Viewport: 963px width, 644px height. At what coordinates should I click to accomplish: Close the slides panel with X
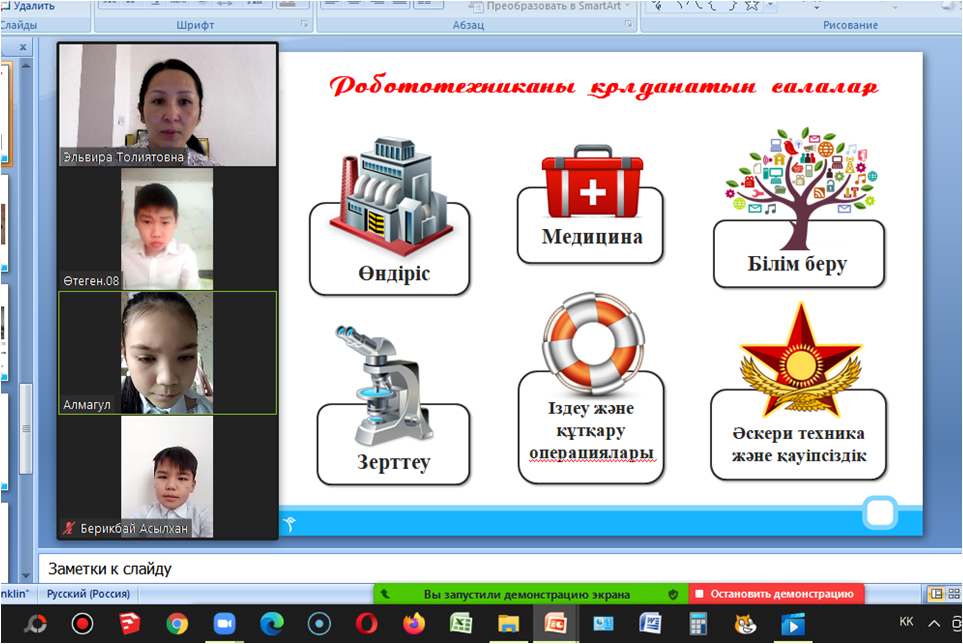coord(23,47)
